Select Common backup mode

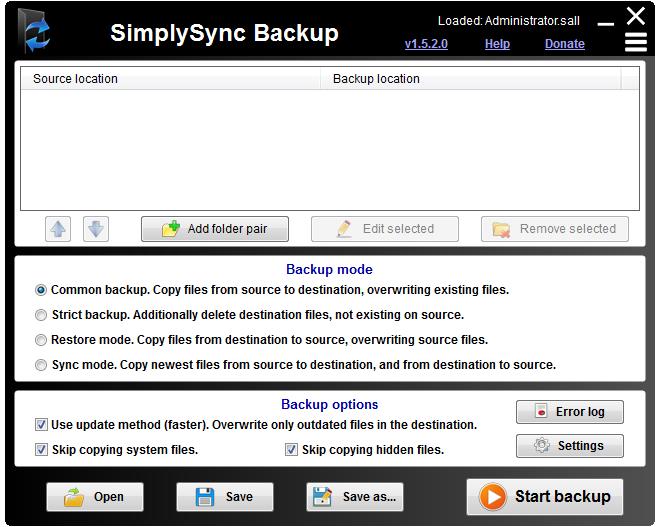[x=41, y=290]
